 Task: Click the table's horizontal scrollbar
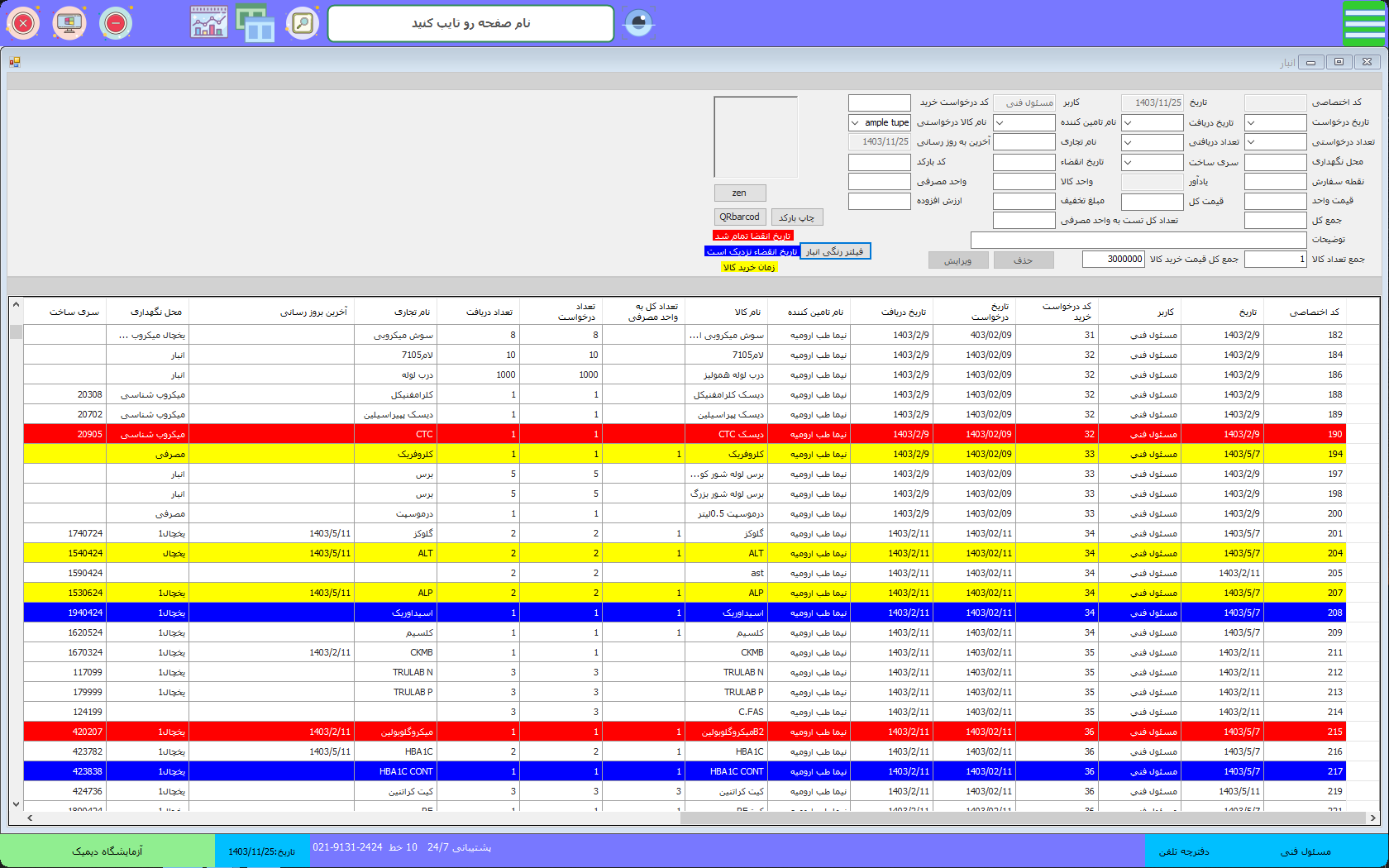pyautogui.click(x=1021, y=818)
